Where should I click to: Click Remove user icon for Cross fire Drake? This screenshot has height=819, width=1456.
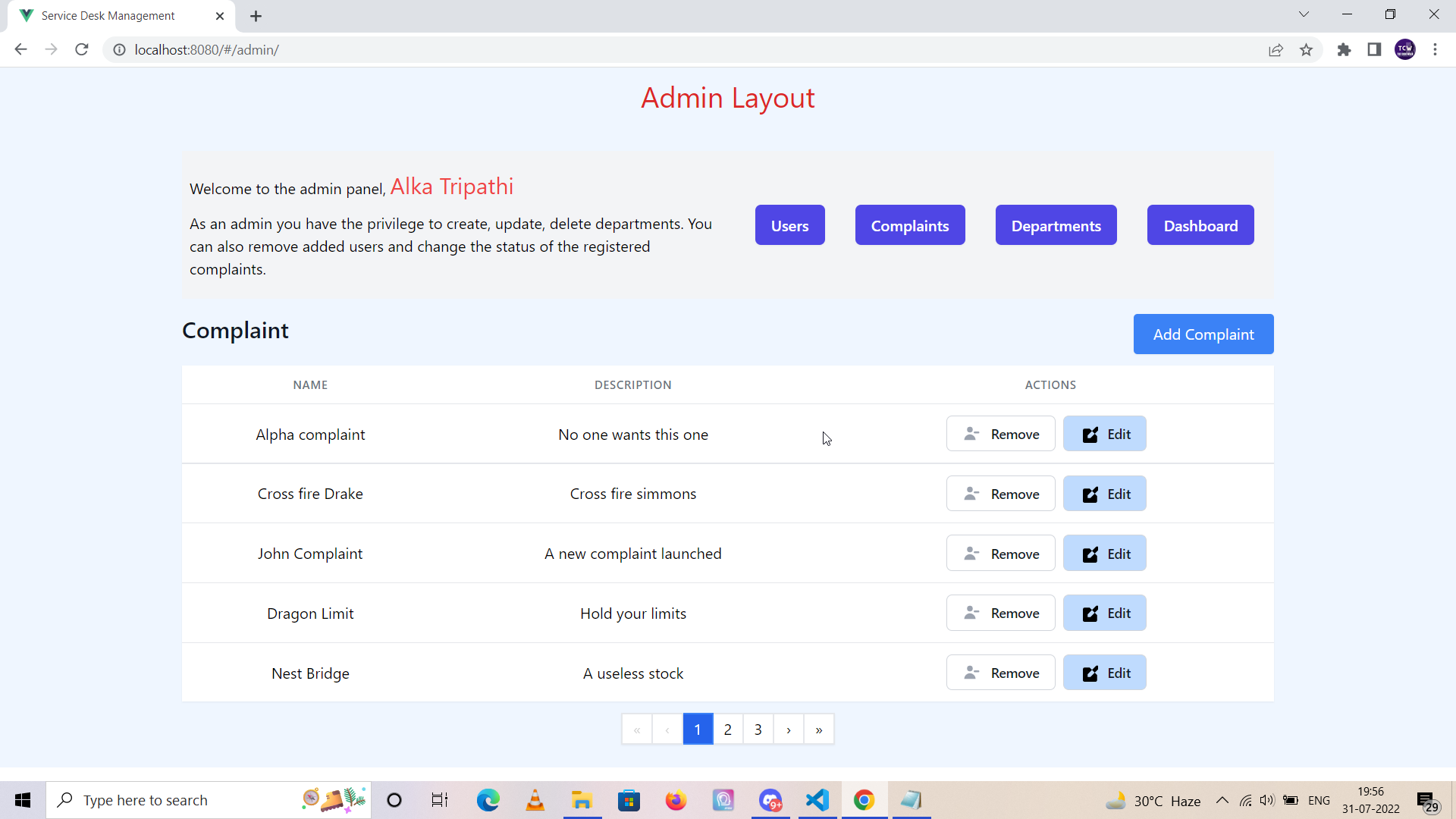coord(971,494)
